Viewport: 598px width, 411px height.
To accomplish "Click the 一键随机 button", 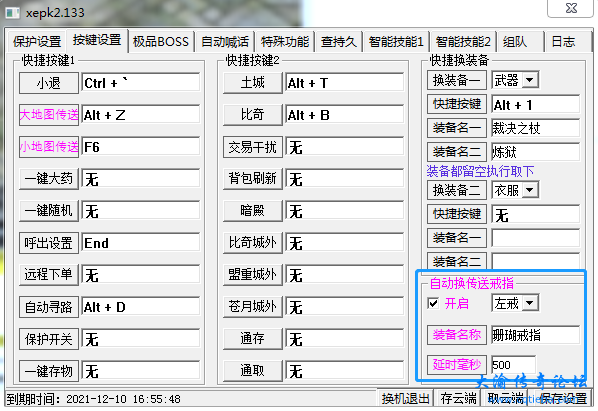I will (49, 211).
